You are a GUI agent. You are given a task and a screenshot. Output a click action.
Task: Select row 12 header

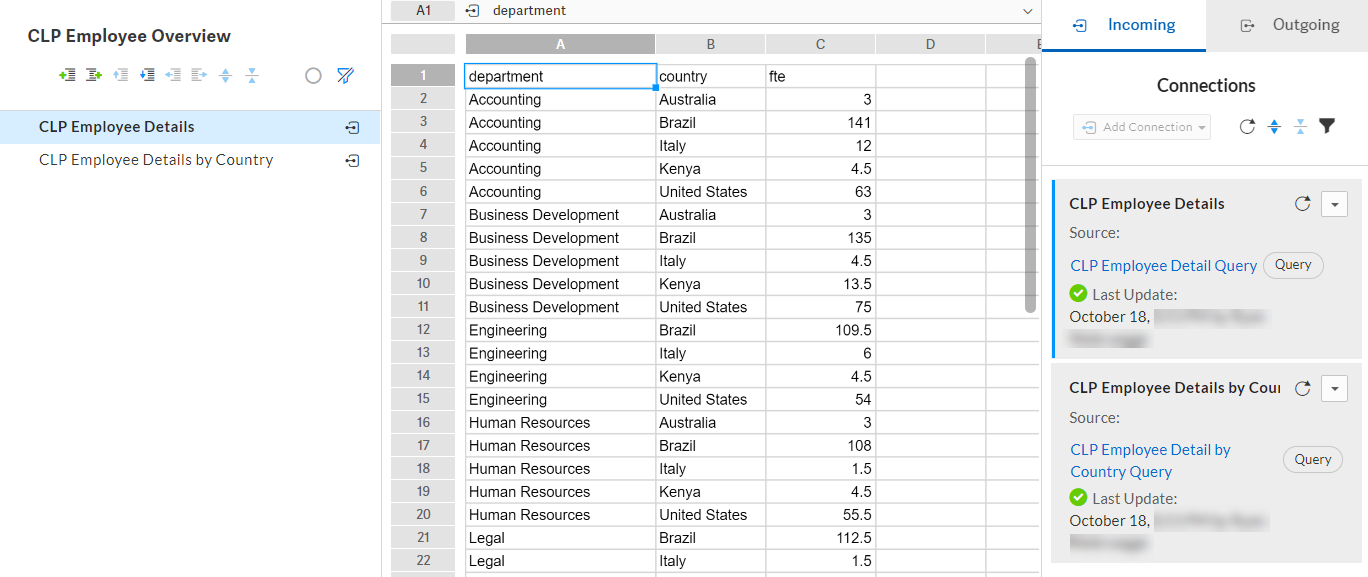[423, 330]
